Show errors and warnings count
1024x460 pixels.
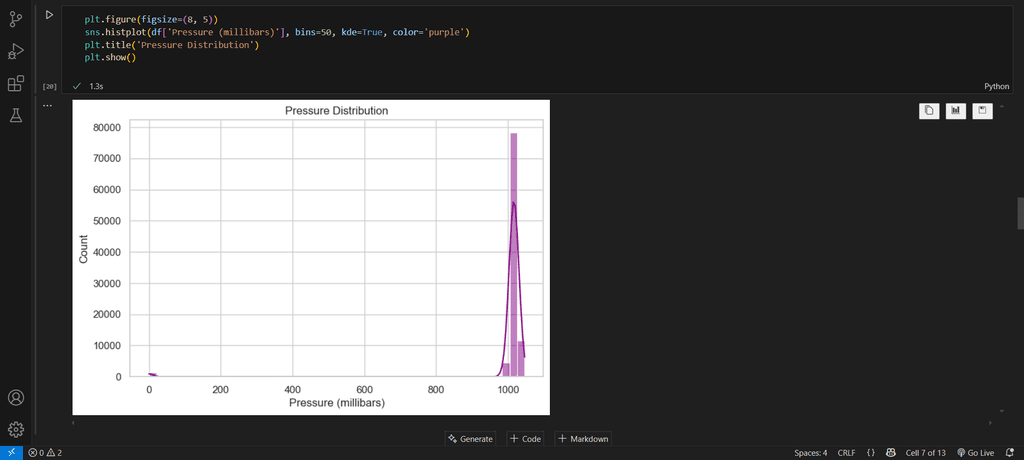[x=45, y=453]
